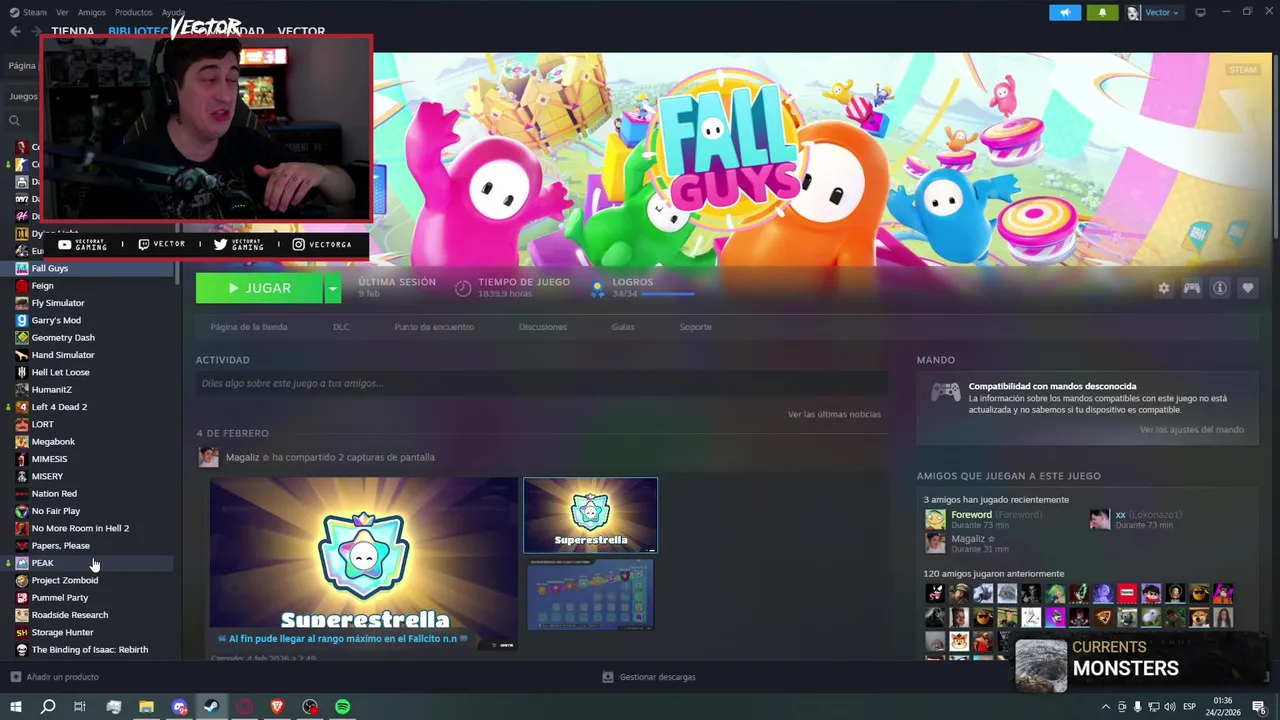Select Storage Hunter in the list
1280x720 pixels.
(x=62, y=632)
